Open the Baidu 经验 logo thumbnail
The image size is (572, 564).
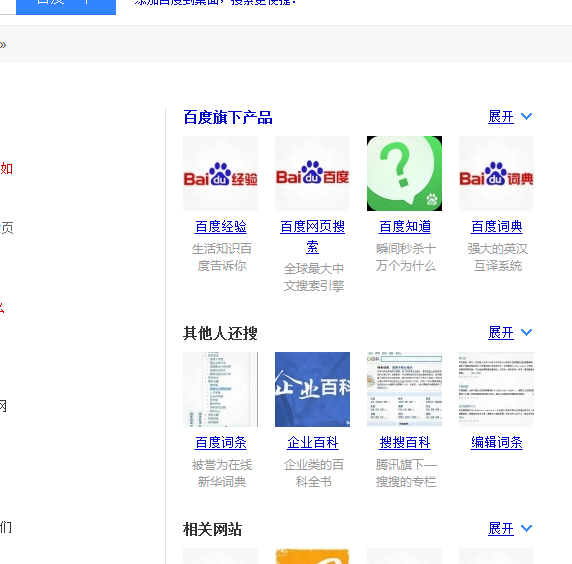click(220, 173)
